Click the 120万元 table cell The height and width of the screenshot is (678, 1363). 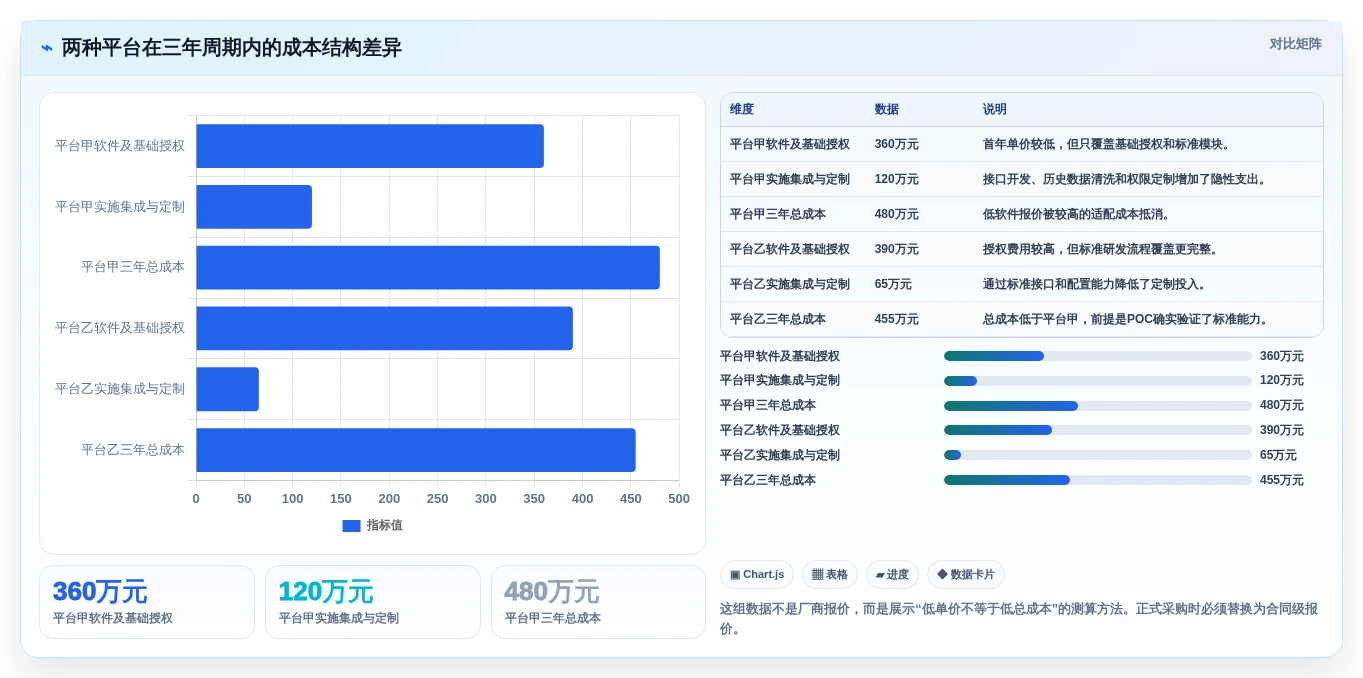pyautogui.click(x=897, y=179)
